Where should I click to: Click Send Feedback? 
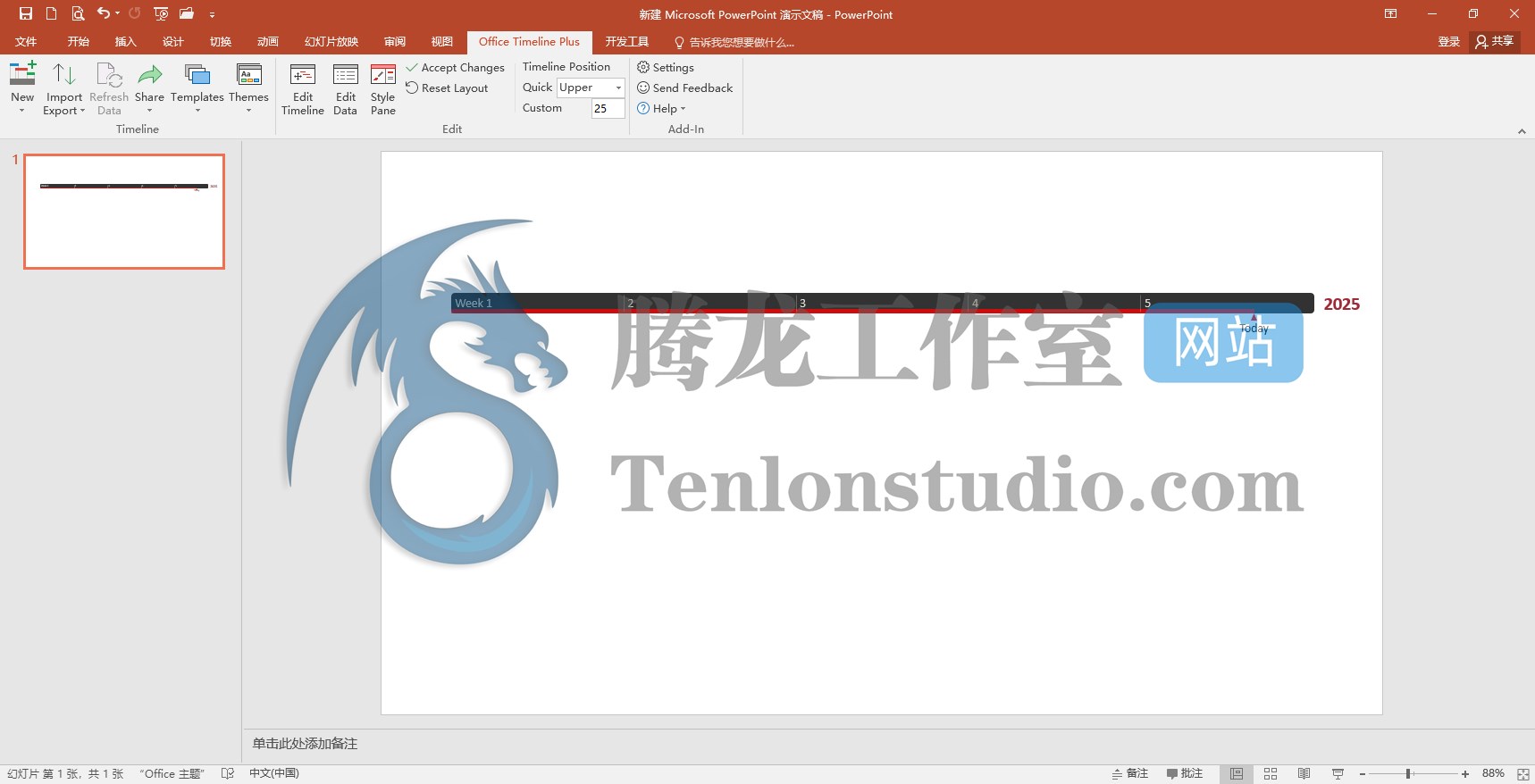[x=684, y=88]
